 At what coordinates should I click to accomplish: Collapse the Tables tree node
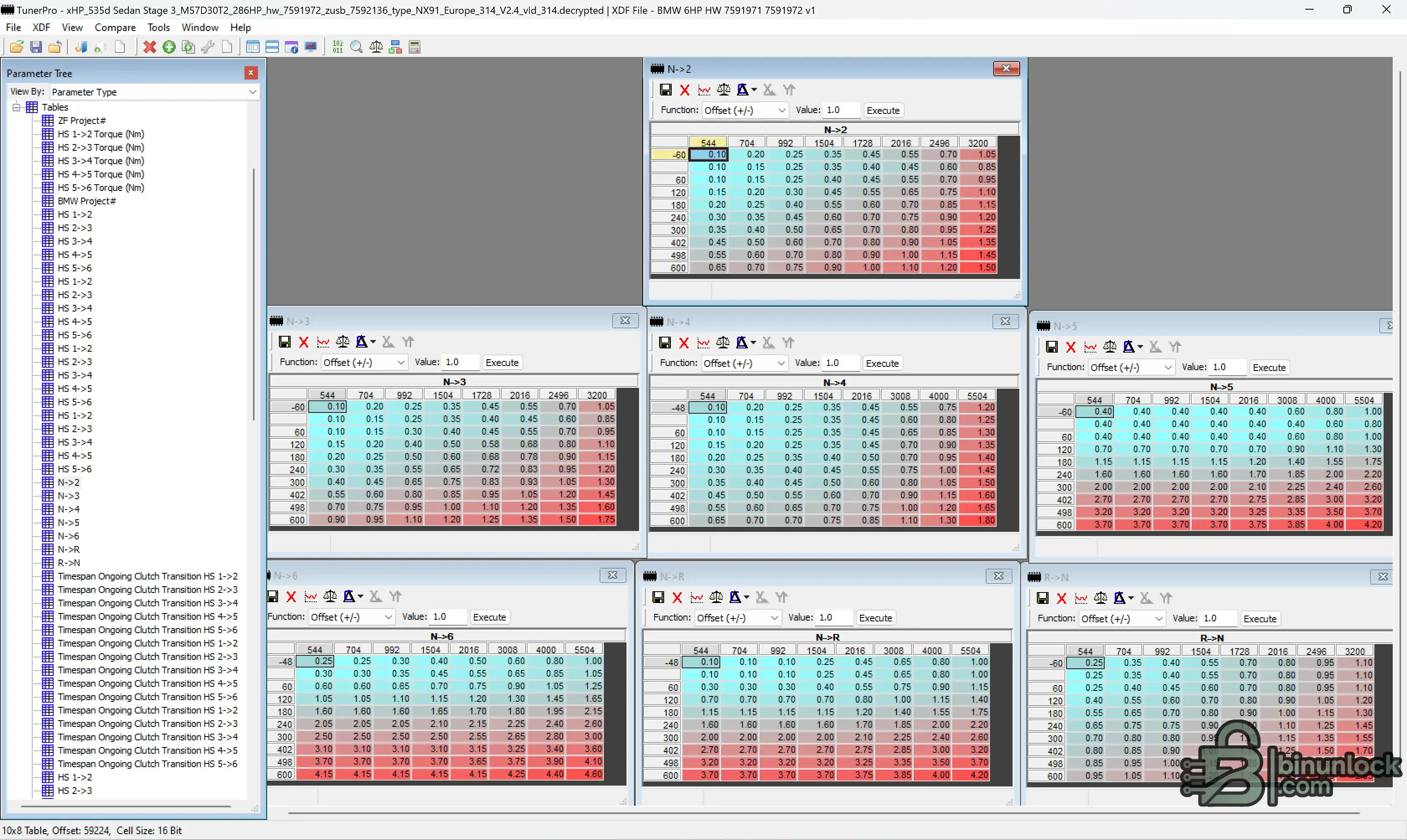(16, 107)
